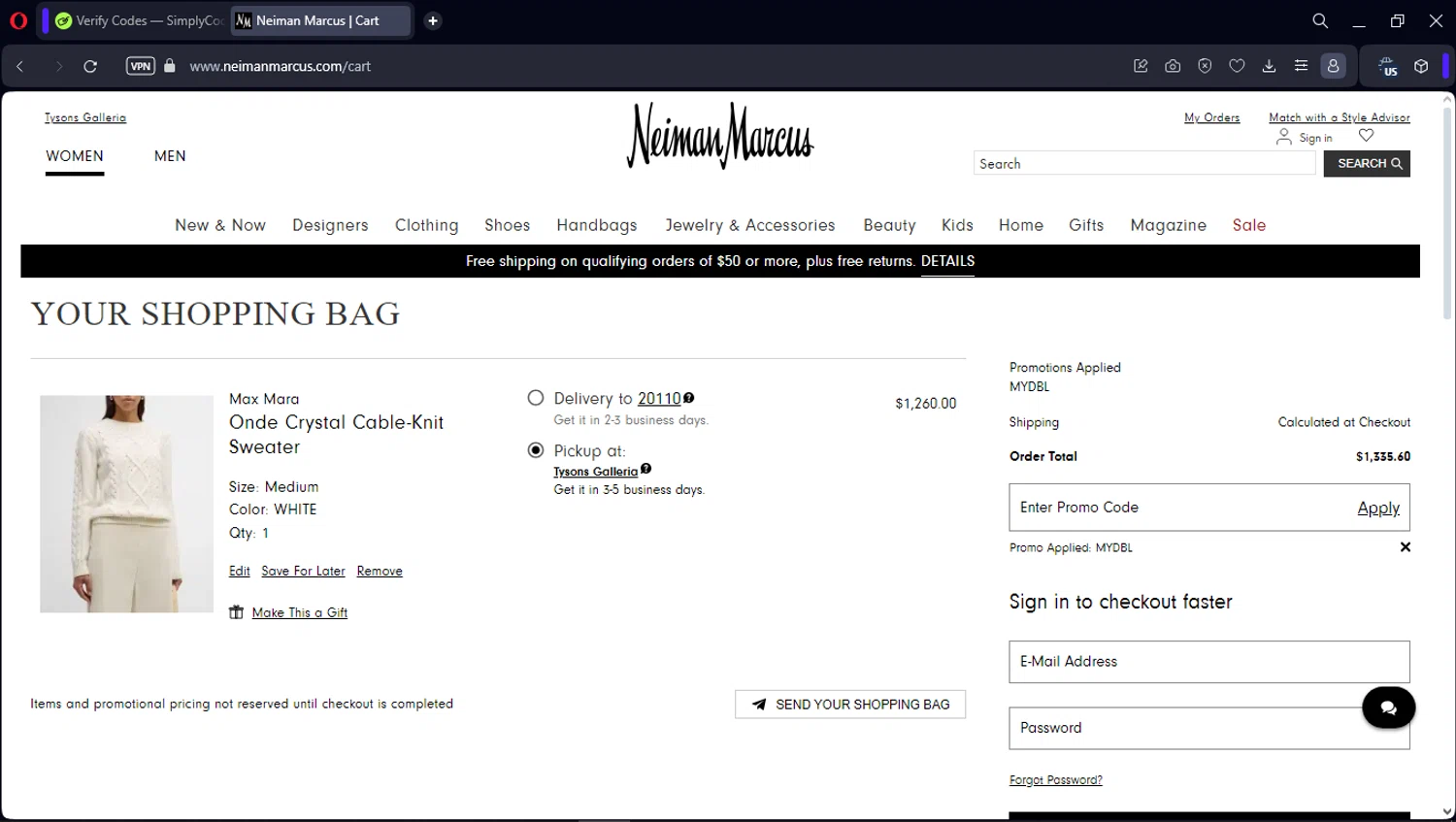
Task: Click Tysons Galleria pickup store link
Action: [596, 472]
